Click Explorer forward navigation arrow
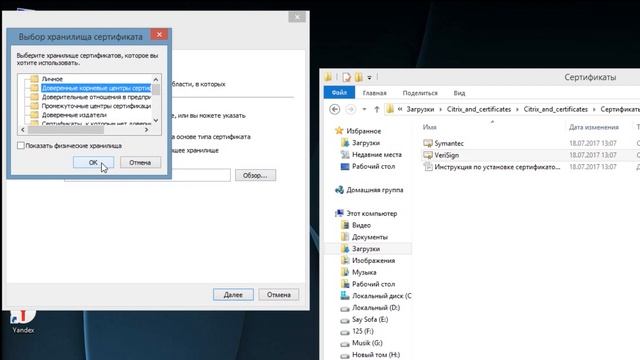 click(x=350, y=109)
